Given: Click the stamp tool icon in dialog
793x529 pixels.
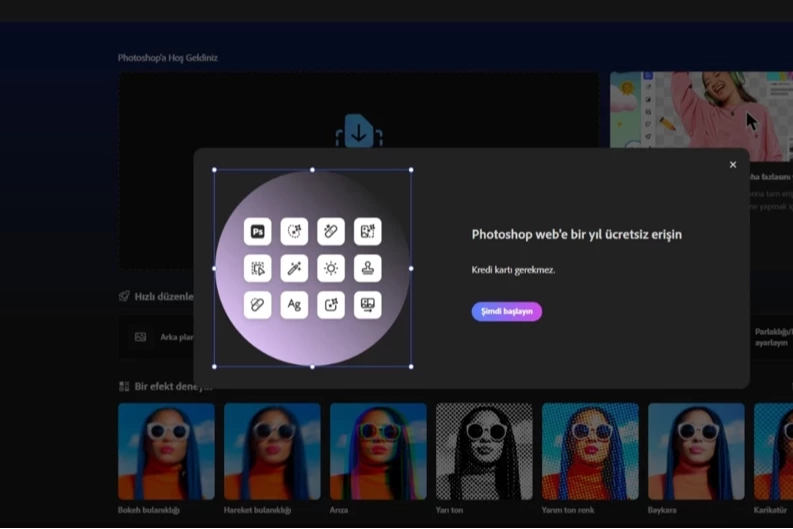Looking at the screenshot, I should 368,268.
